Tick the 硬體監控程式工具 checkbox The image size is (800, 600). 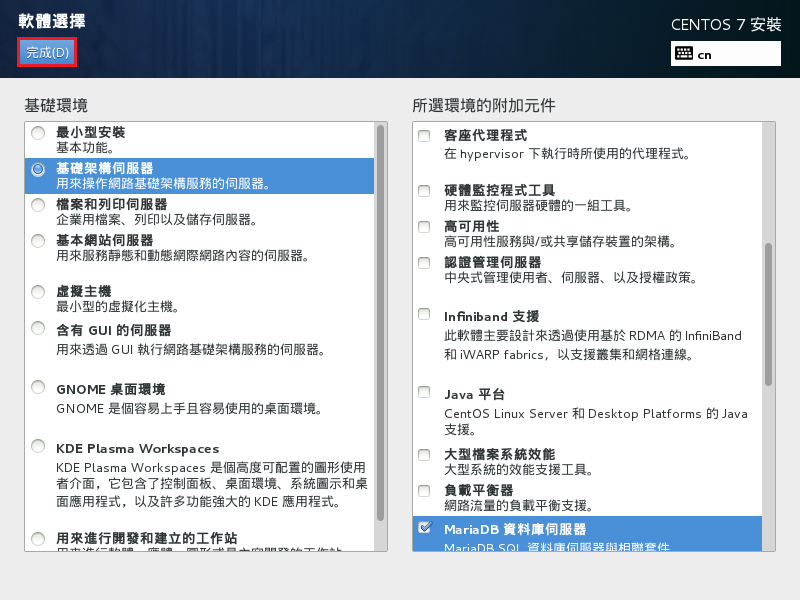tap(424, 191)
